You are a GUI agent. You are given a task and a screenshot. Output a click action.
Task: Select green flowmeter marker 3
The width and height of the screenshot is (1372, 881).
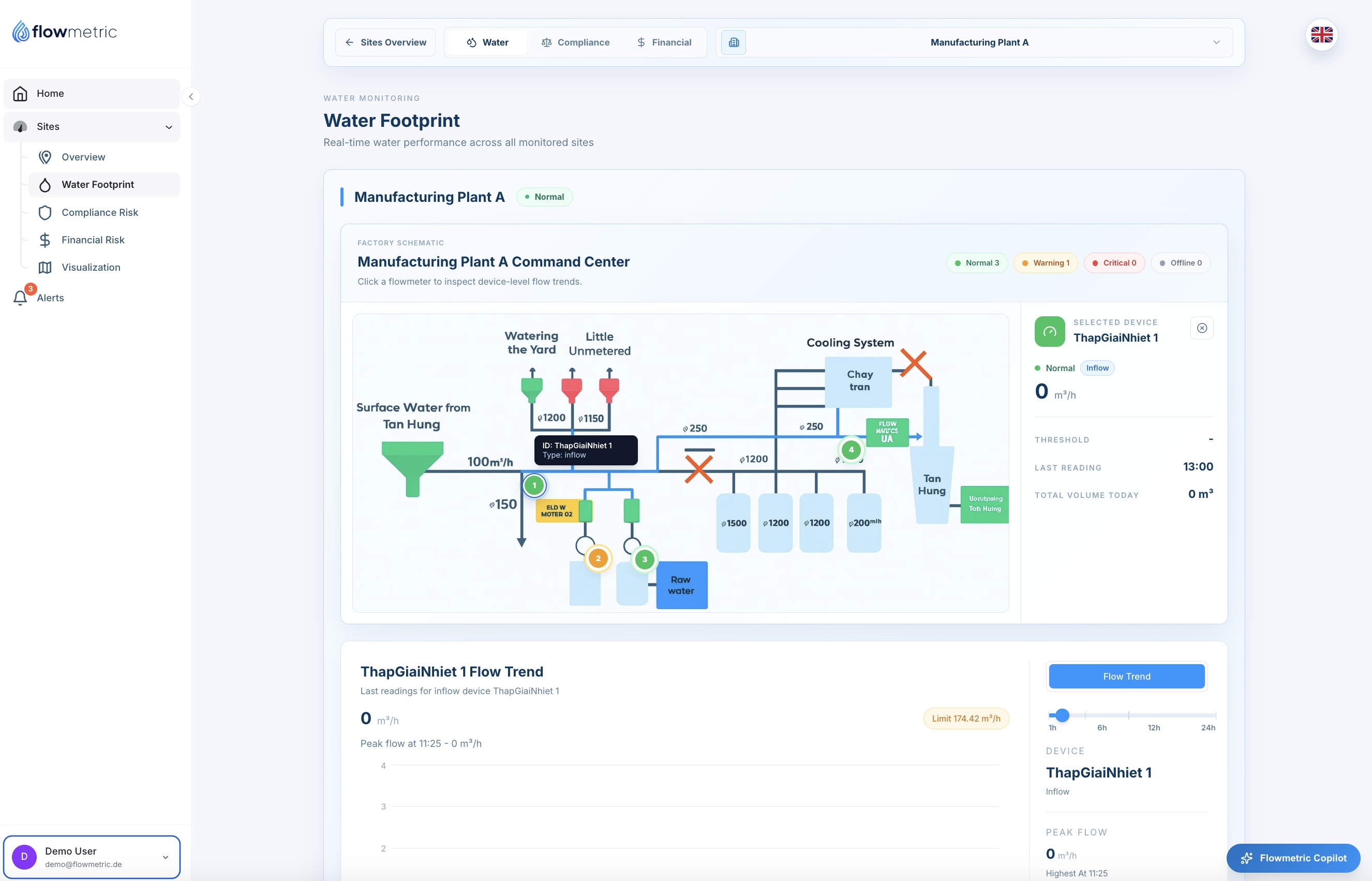(644, 560)
